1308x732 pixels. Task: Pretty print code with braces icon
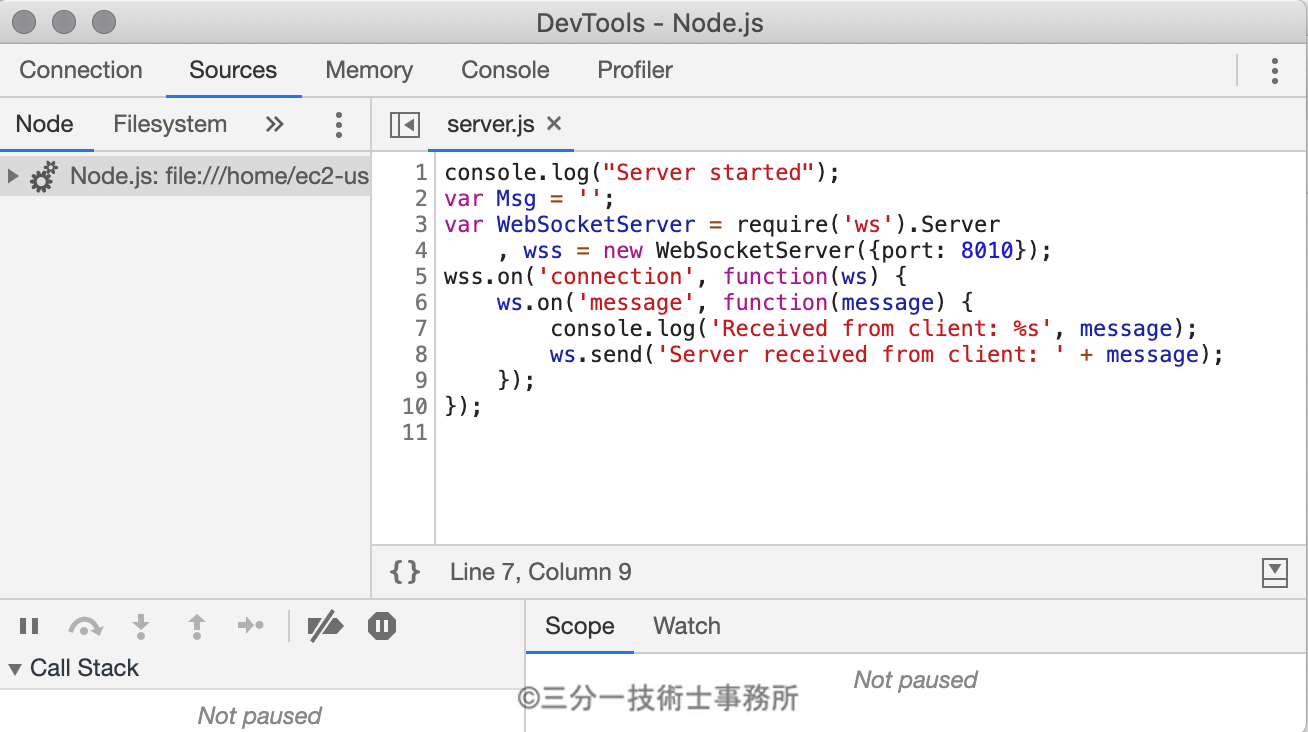pos(405,572)
